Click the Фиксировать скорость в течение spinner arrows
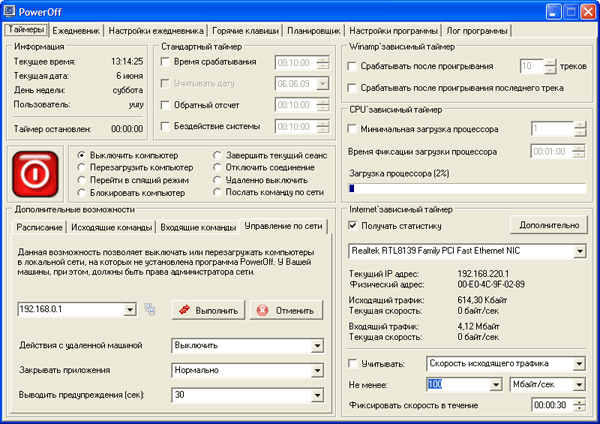 point(580,405)
